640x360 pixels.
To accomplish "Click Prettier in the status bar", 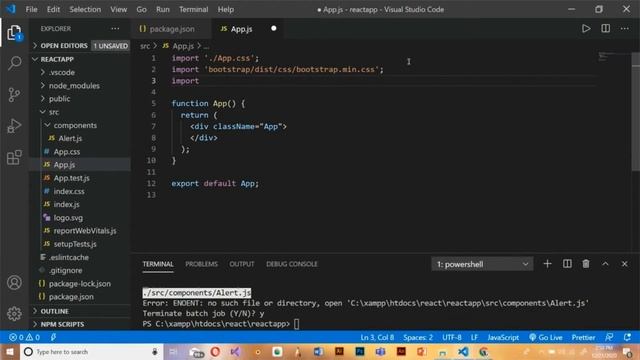I will 583,337.
